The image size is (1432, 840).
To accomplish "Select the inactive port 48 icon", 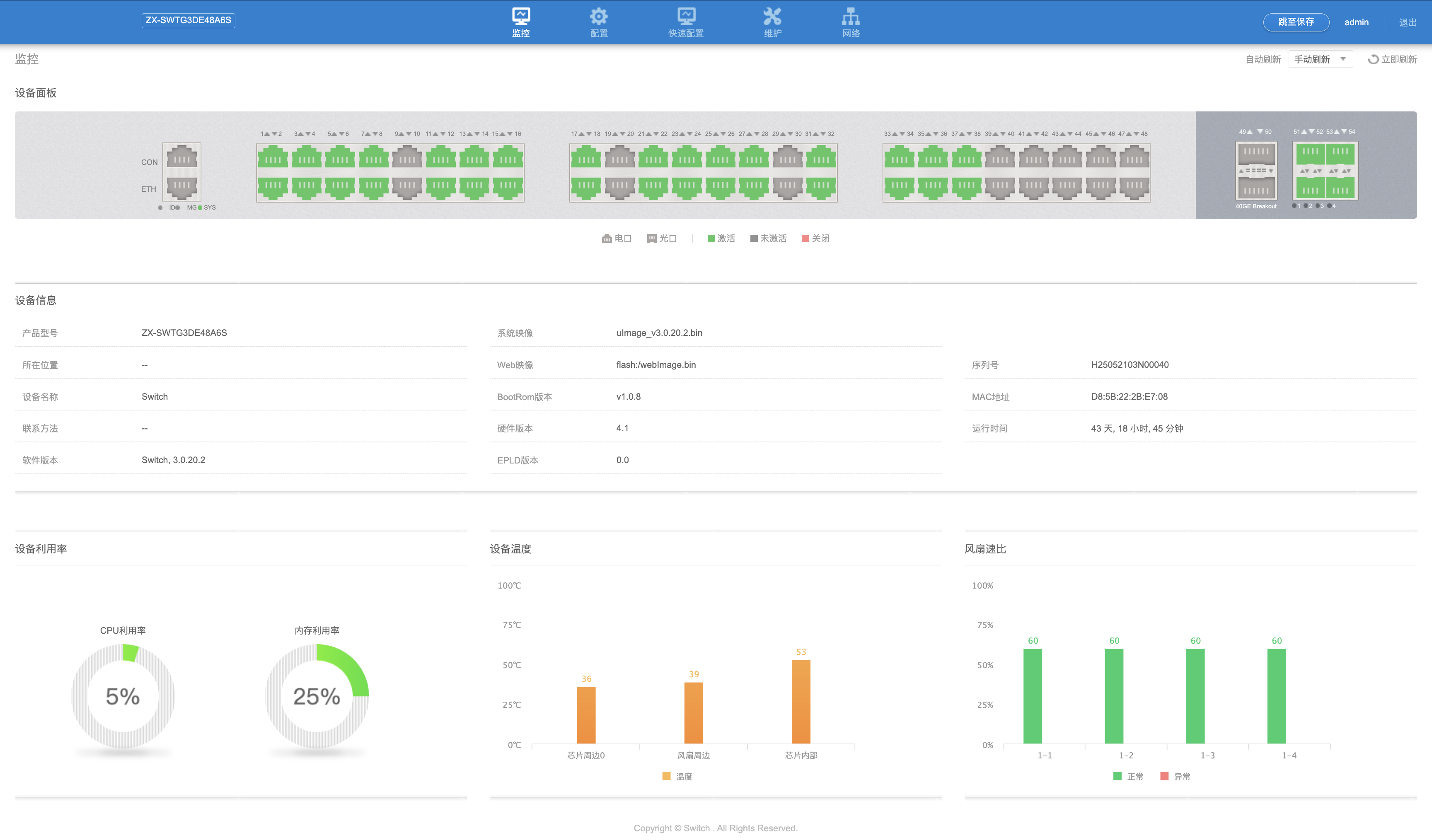I will click(x=1134, y=187).
